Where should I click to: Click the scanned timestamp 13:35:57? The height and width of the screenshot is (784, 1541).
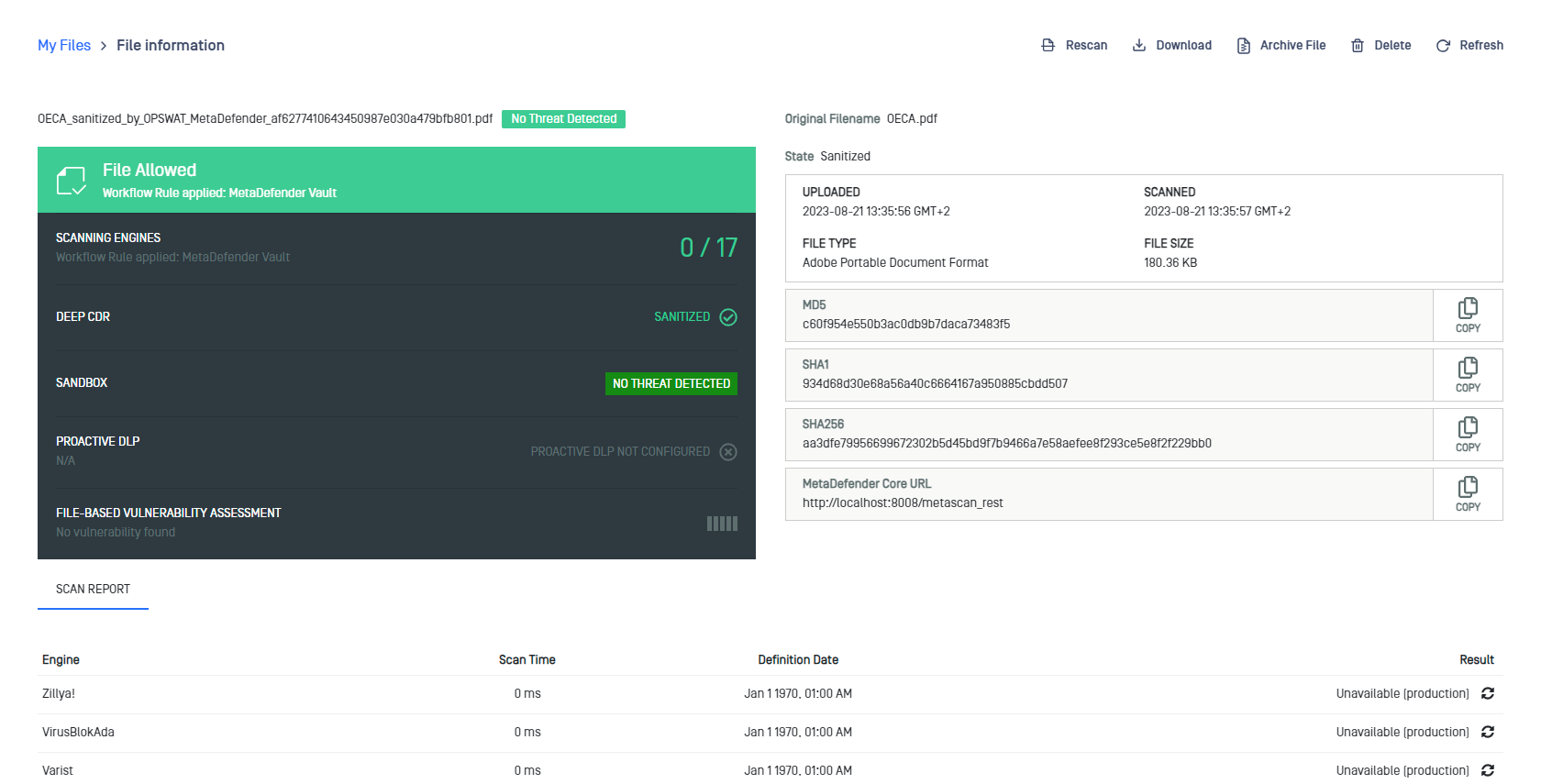(x=1217, y=212)
